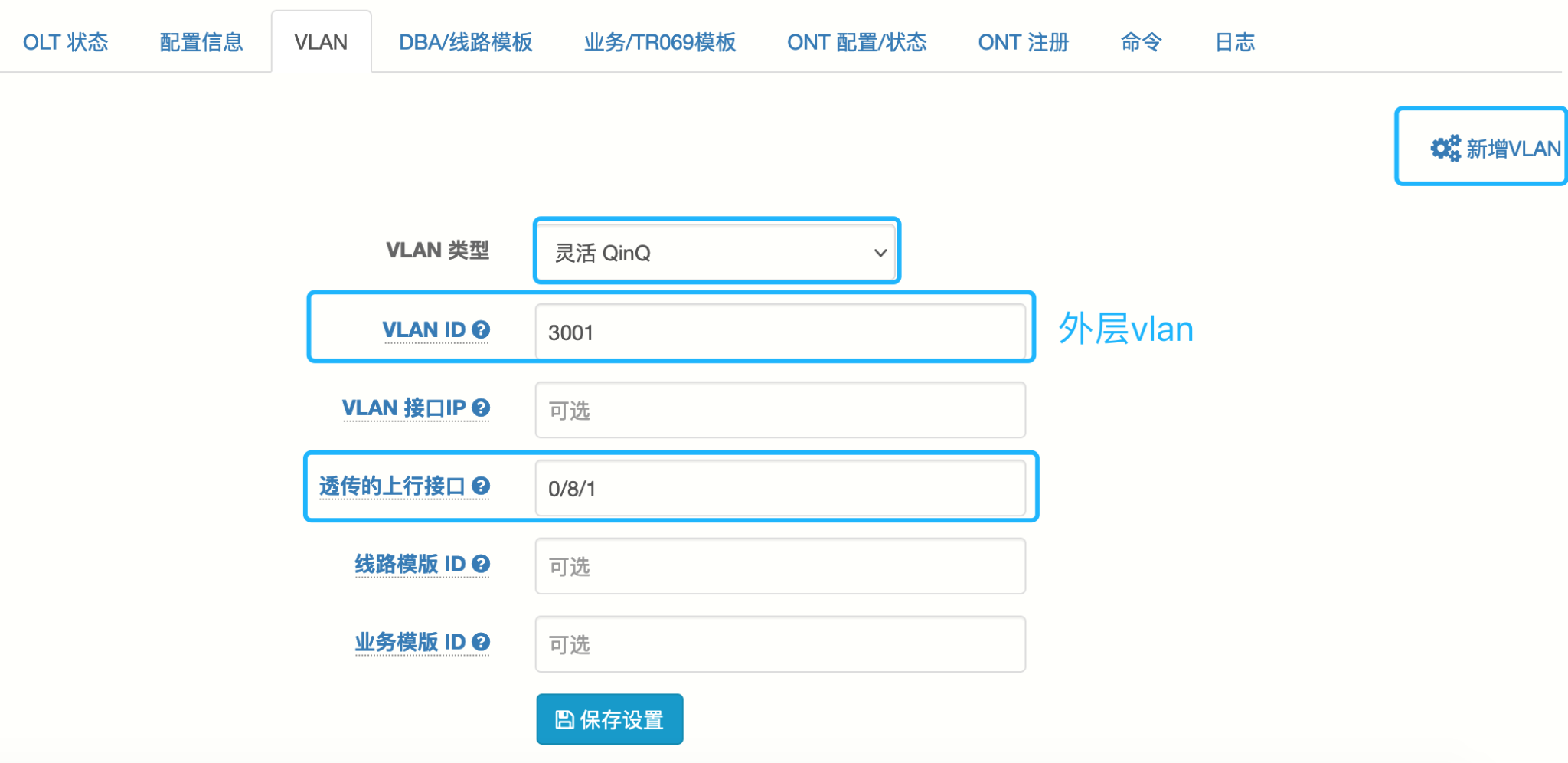Image resolution: width=1568 pixels, height=763 pixels.
Task: View the 日志 tab
Action: tap(1235, 42)
